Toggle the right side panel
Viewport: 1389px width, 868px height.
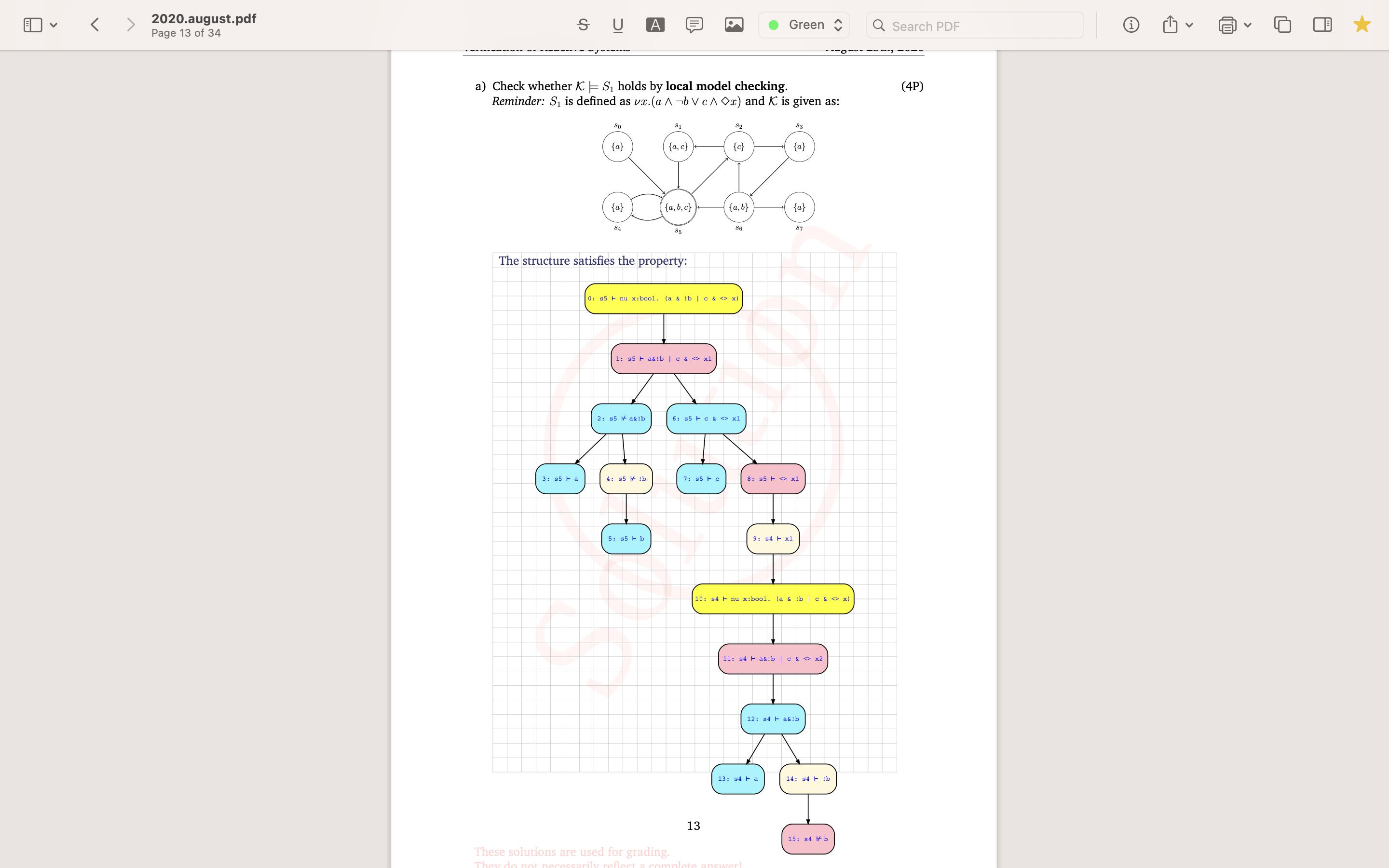pyautogui.click(x=1322, y=25)
